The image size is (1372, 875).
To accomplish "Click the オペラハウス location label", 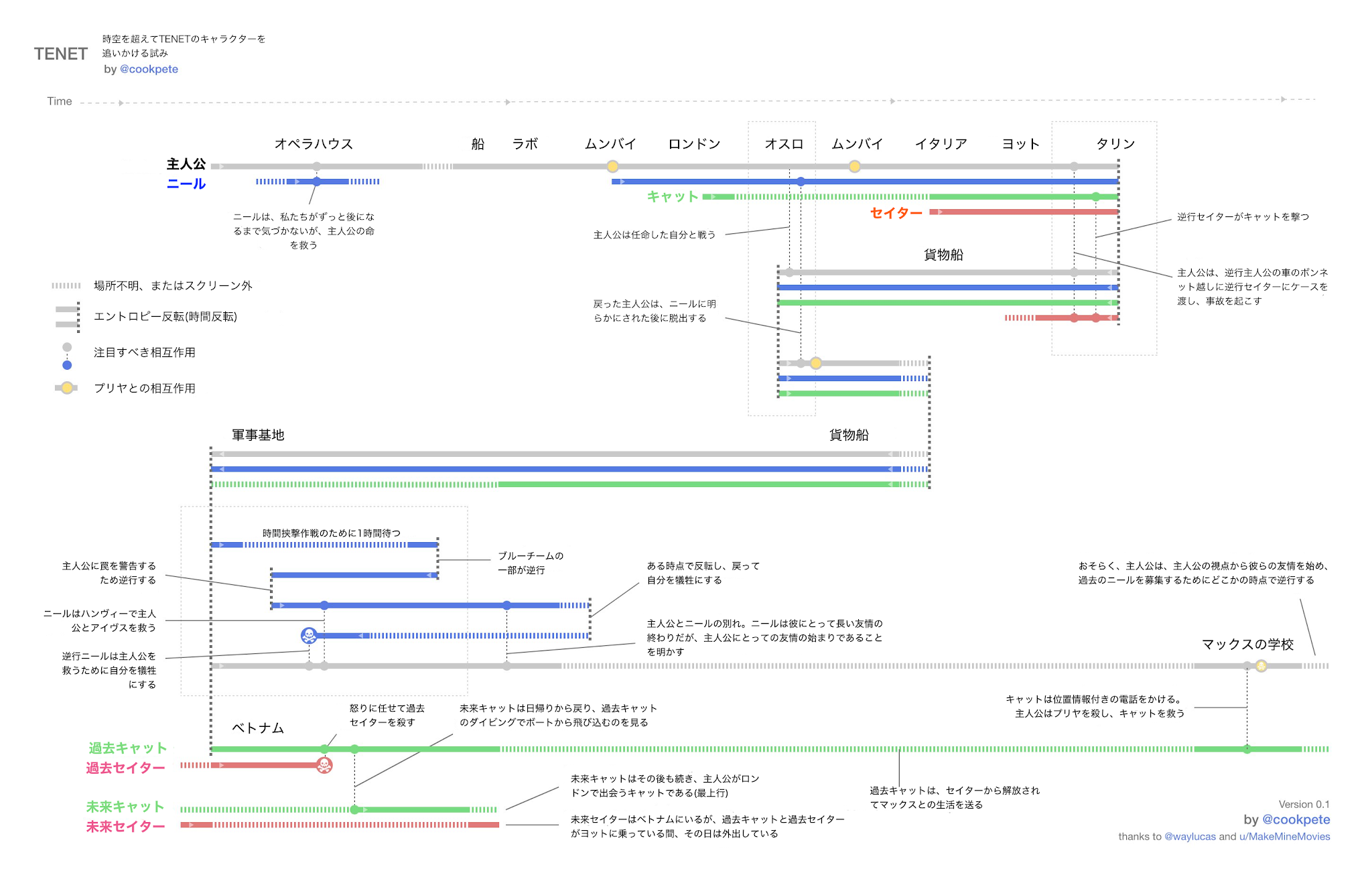I will pyautogui.click(x=314, y=143).
